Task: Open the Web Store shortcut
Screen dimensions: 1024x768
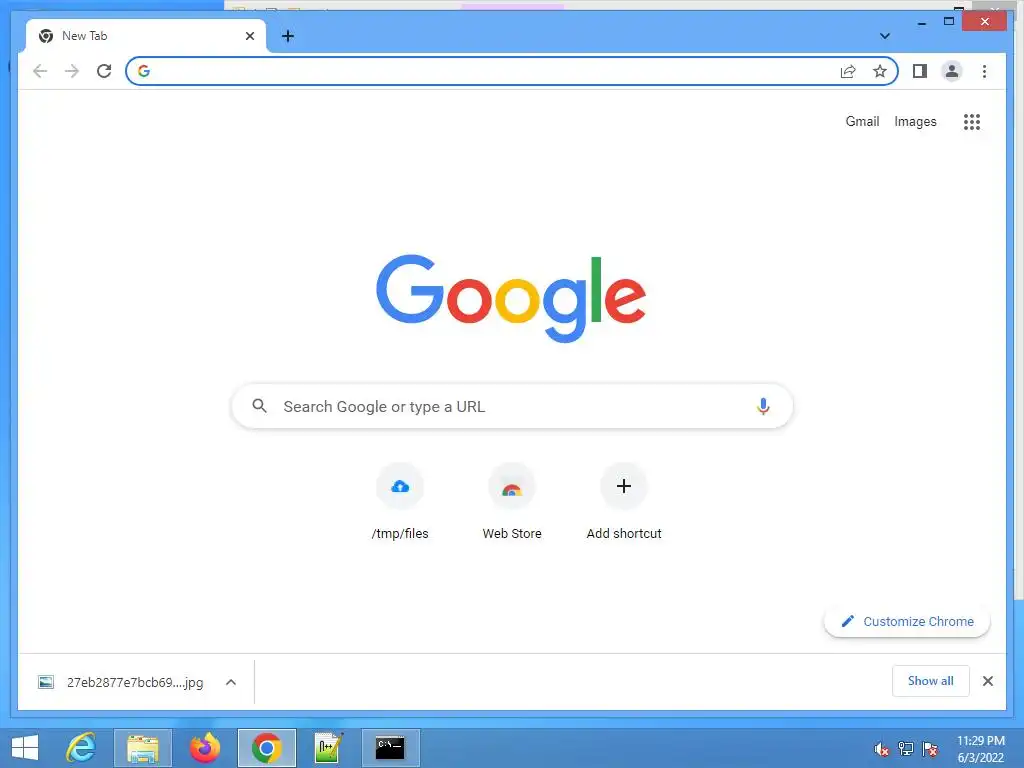Action: pos(512,502)
